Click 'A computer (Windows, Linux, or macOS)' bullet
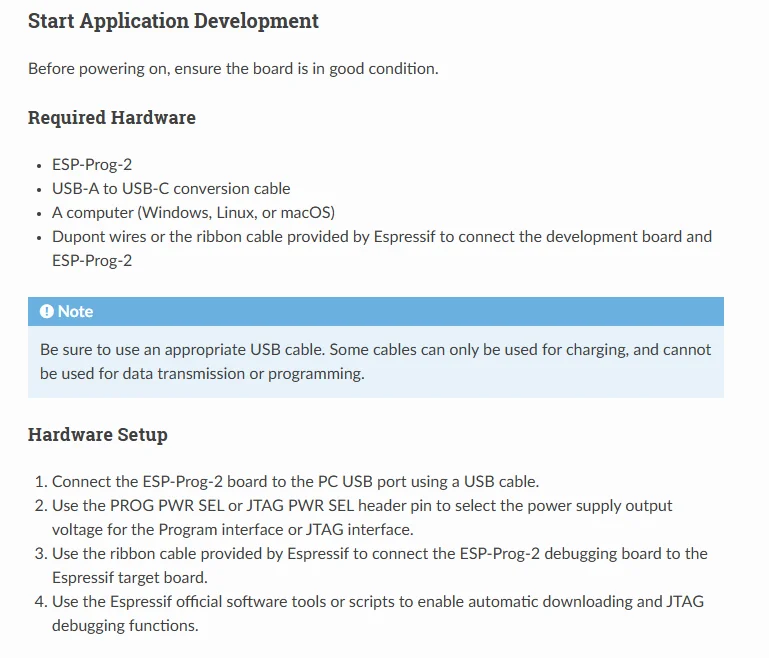The image size is (769, 658). pos(193,212)
